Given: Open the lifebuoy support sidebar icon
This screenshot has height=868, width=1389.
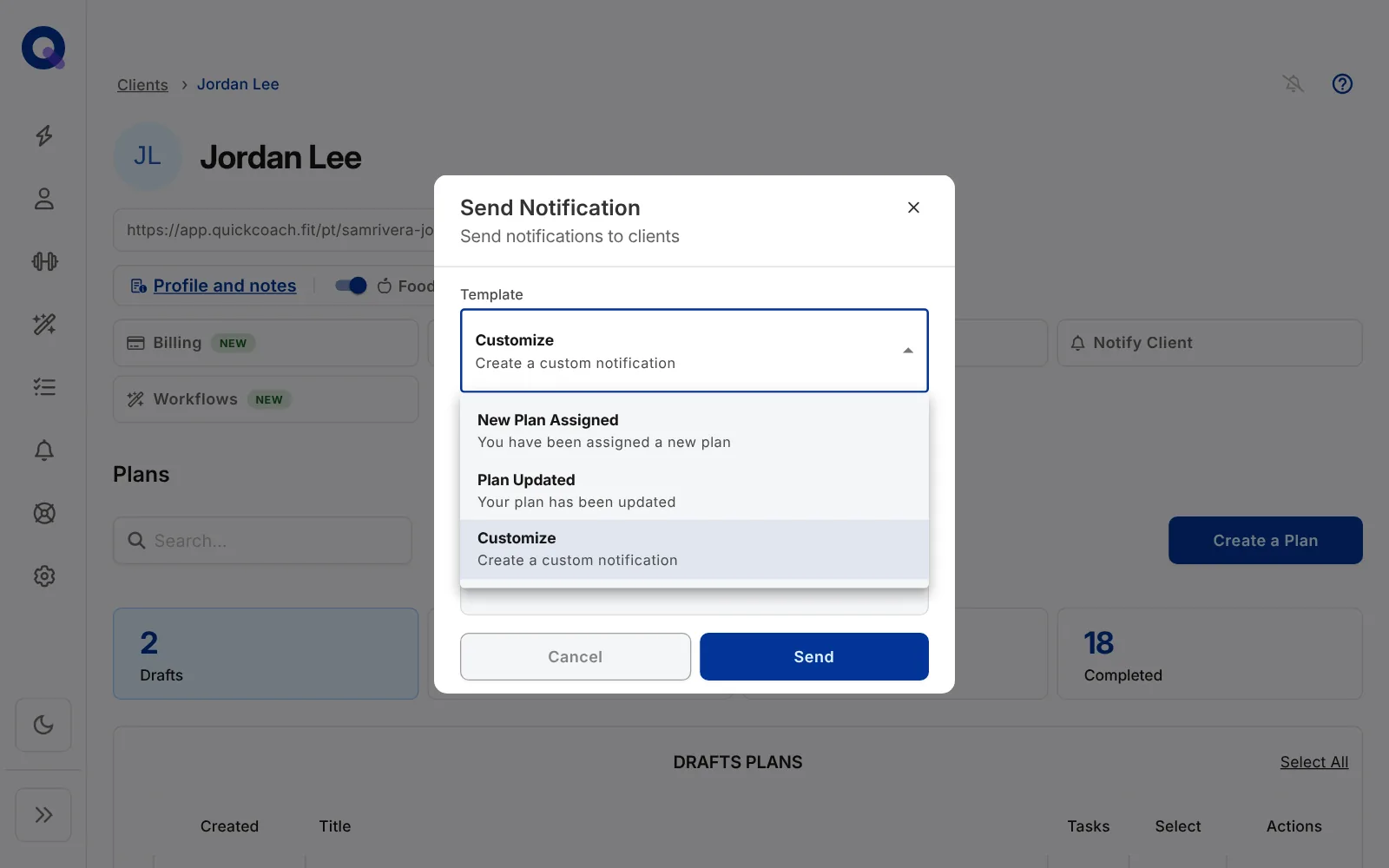Looking at the screenshot, I should pyautogui.click(x=44, y=513).
